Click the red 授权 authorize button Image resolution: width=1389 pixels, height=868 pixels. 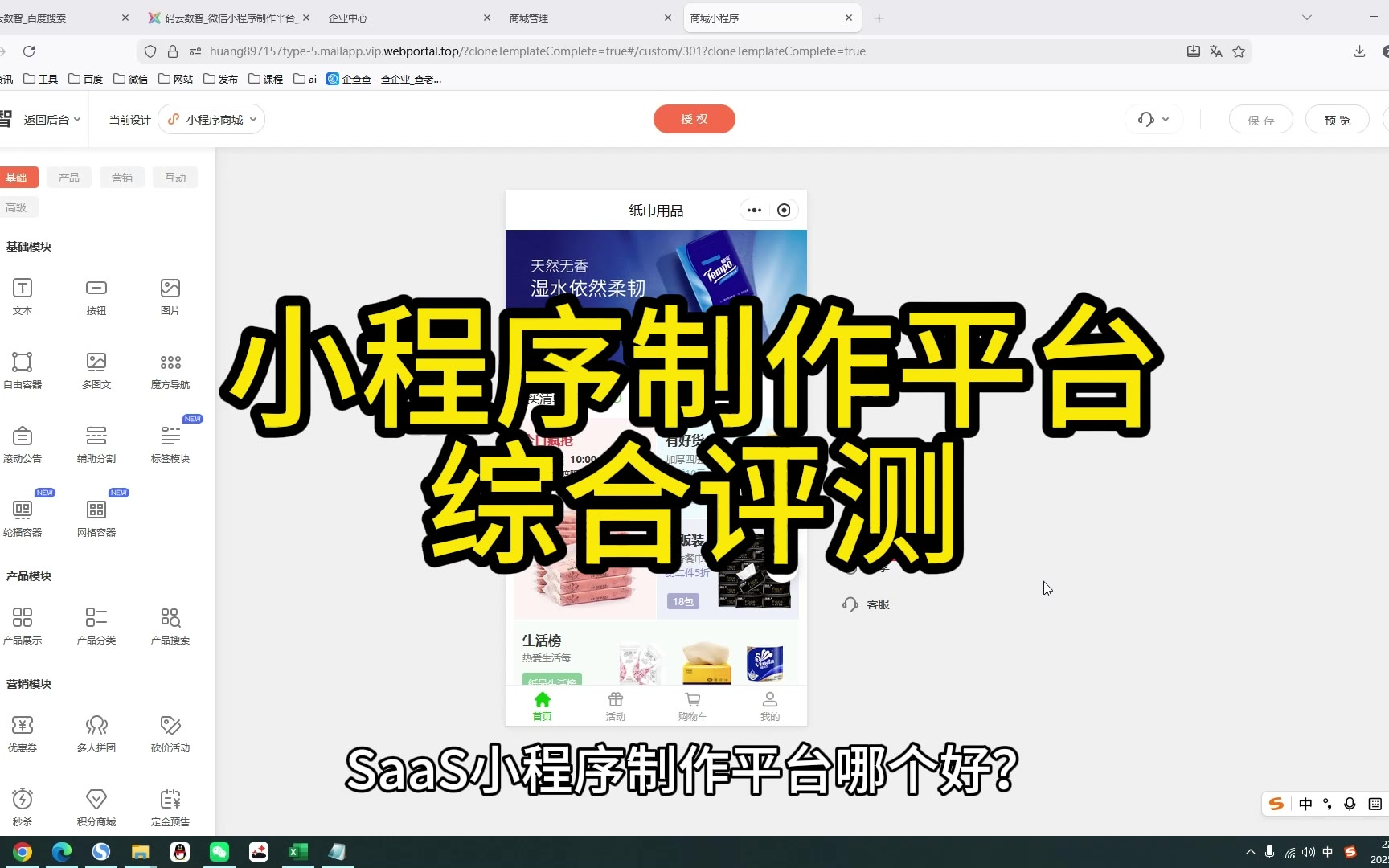coord(694,119)
